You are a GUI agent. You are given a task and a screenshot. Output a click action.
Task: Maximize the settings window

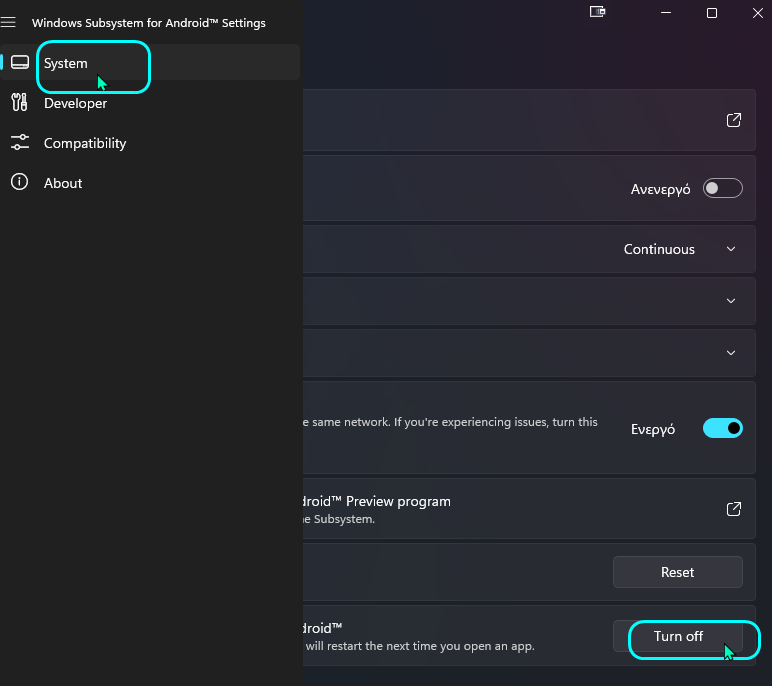click(711, 13)
